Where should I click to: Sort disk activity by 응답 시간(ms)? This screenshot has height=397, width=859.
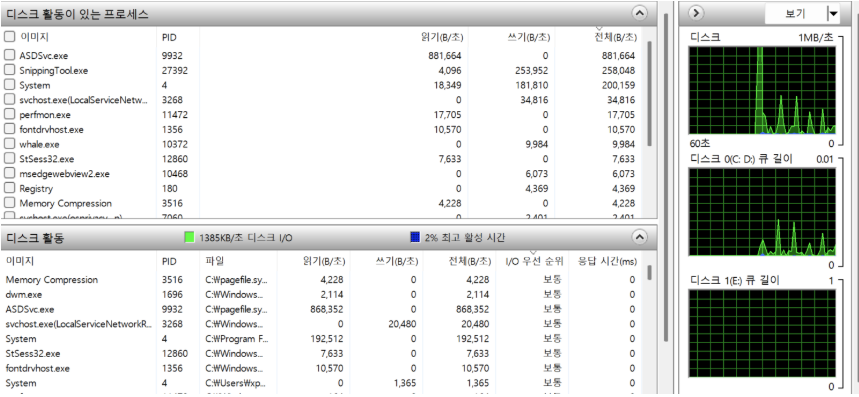(608, 262)
